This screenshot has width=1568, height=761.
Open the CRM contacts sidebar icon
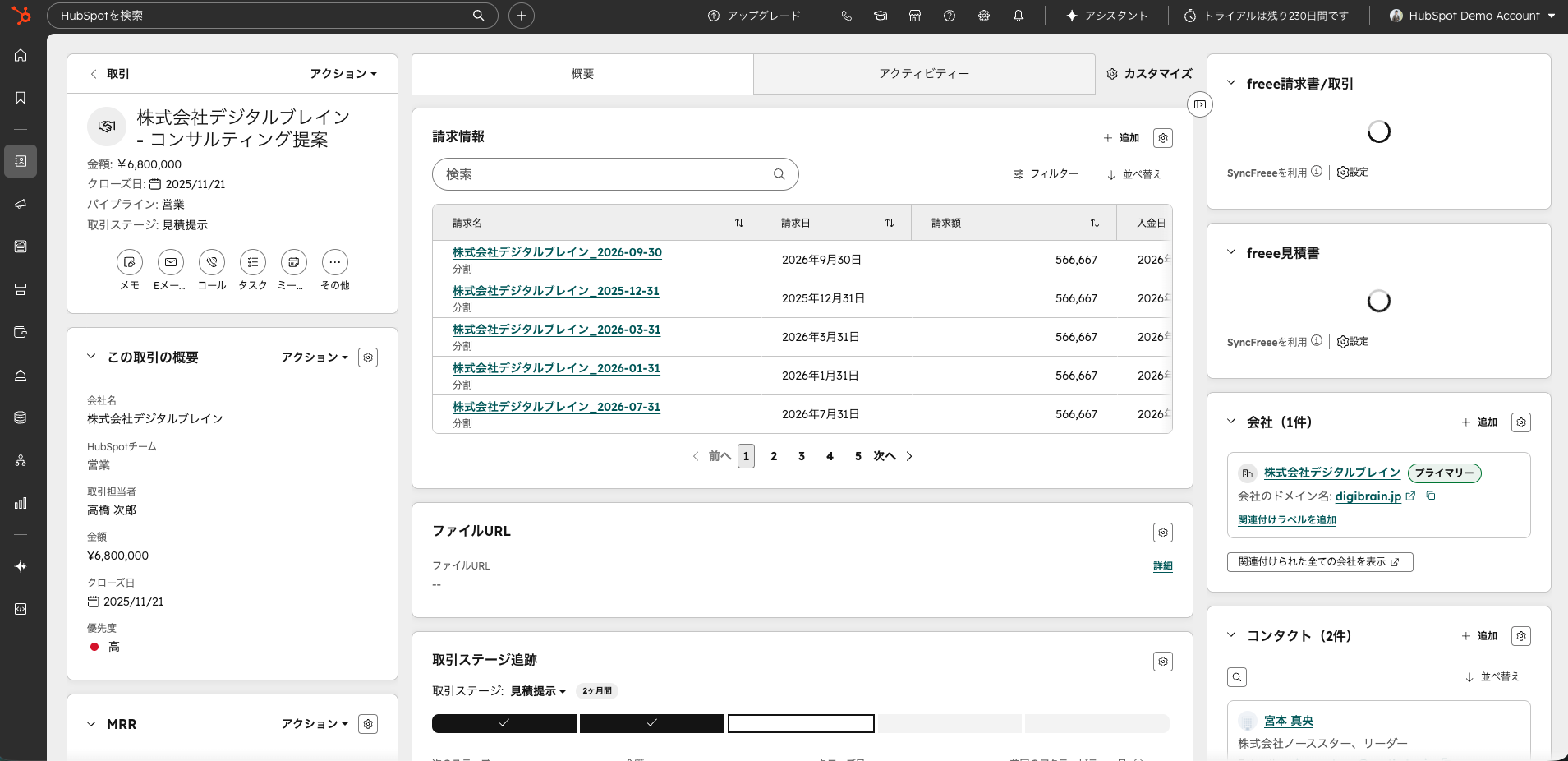(21, 161)
